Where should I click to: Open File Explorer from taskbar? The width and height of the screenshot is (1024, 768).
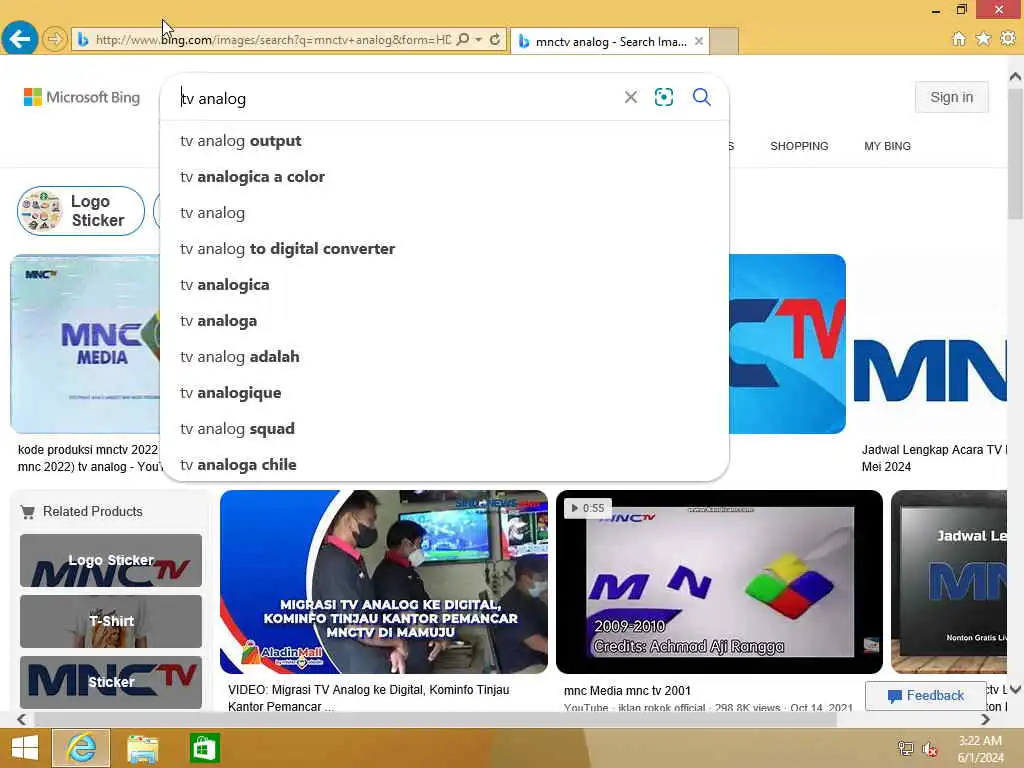[x=142, y=748]
